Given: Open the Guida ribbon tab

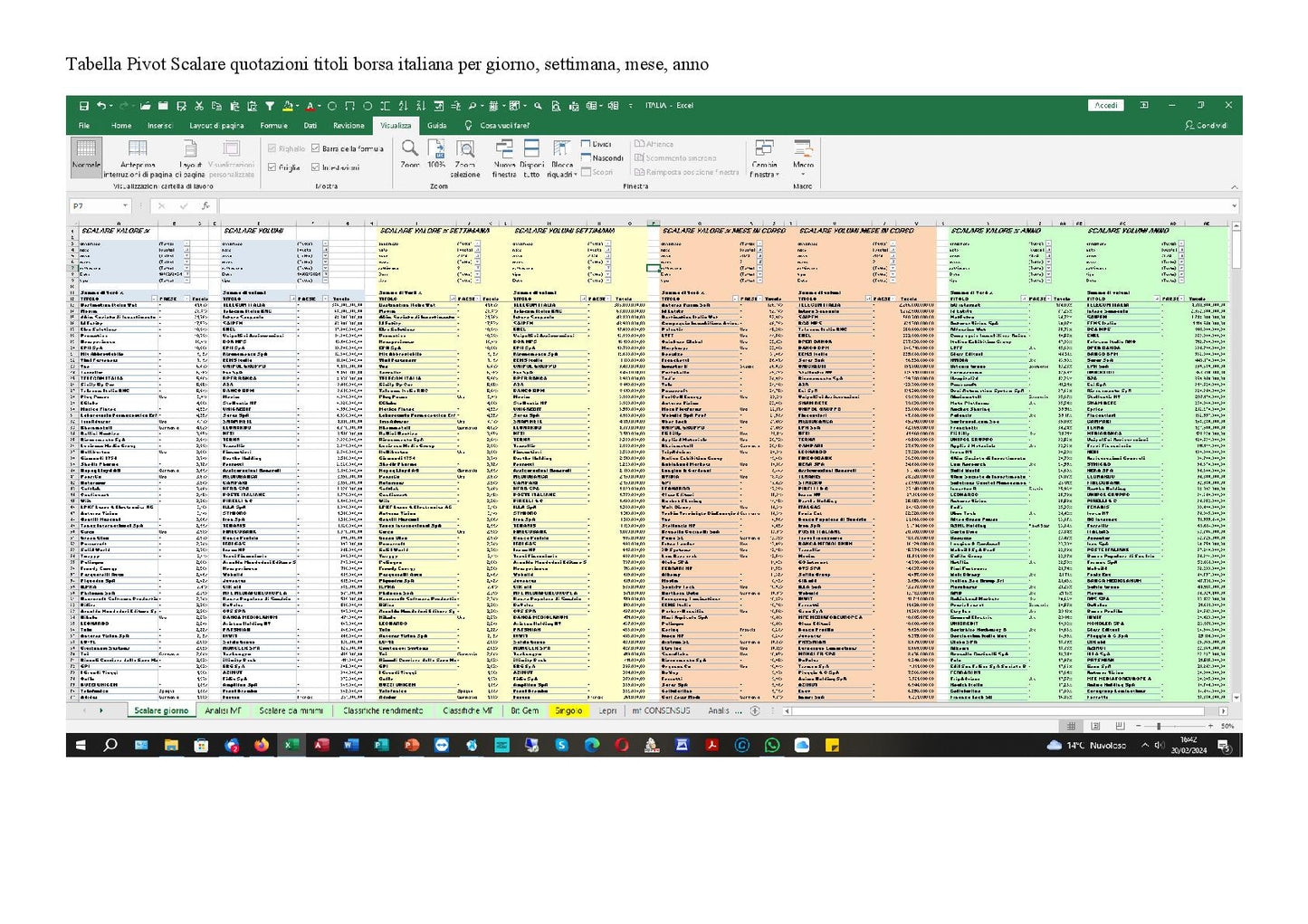Looking at the screenshot, I should pos(437,126).
